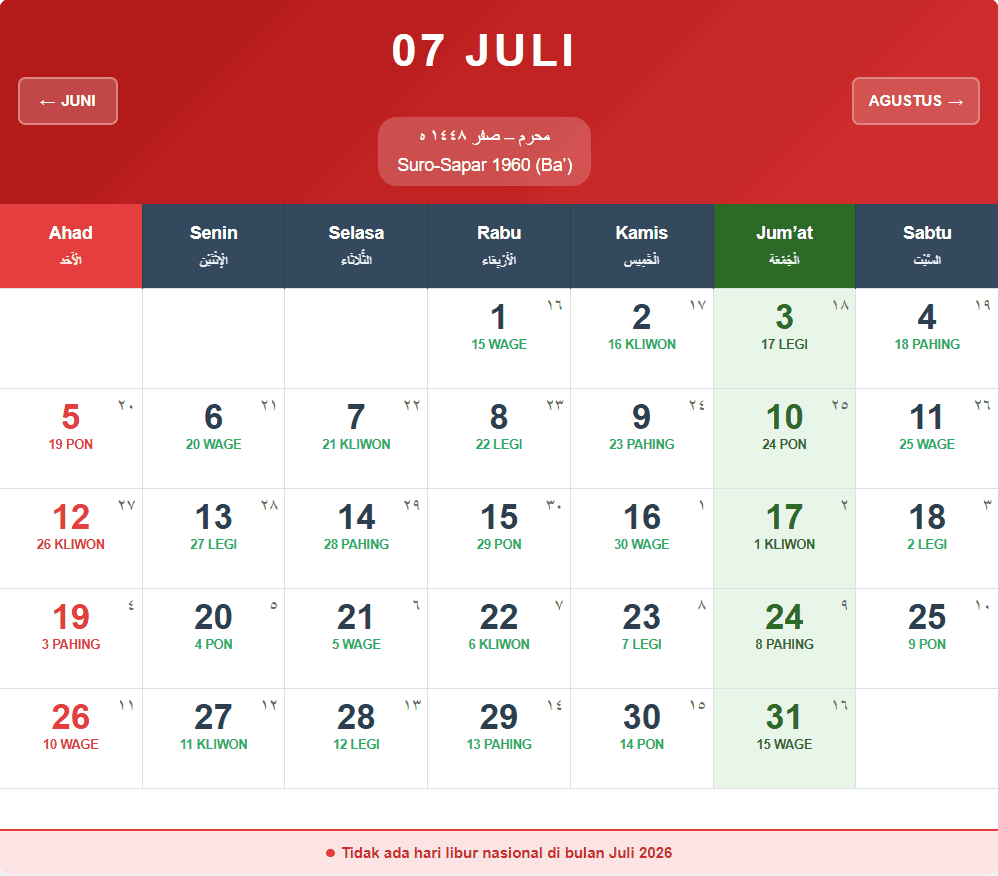
Task: Click date 13, 27 Legi
Action: point(213,539)
